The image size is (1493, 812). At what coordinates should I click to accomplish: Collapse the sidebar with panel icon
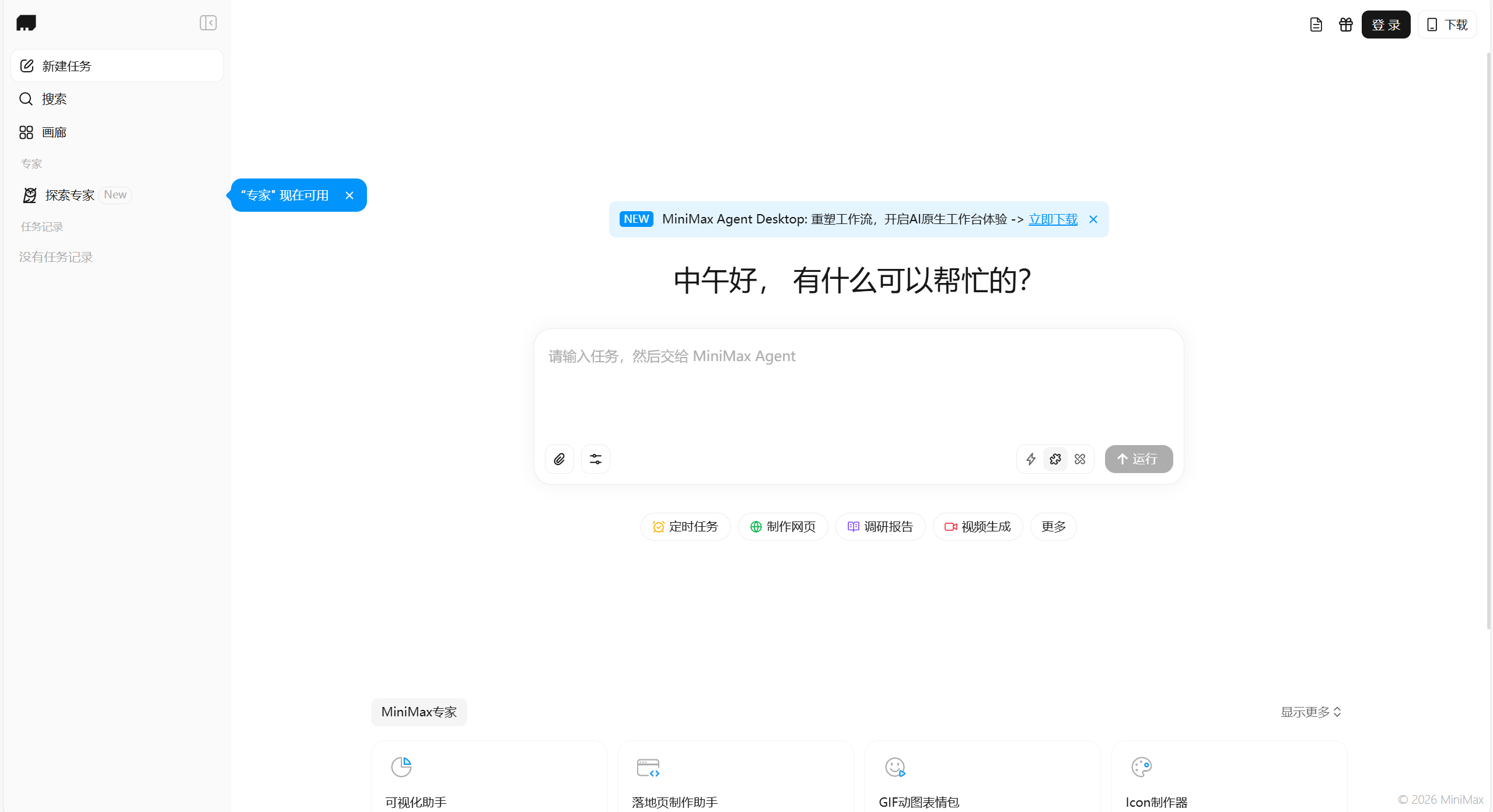(208, 23)
